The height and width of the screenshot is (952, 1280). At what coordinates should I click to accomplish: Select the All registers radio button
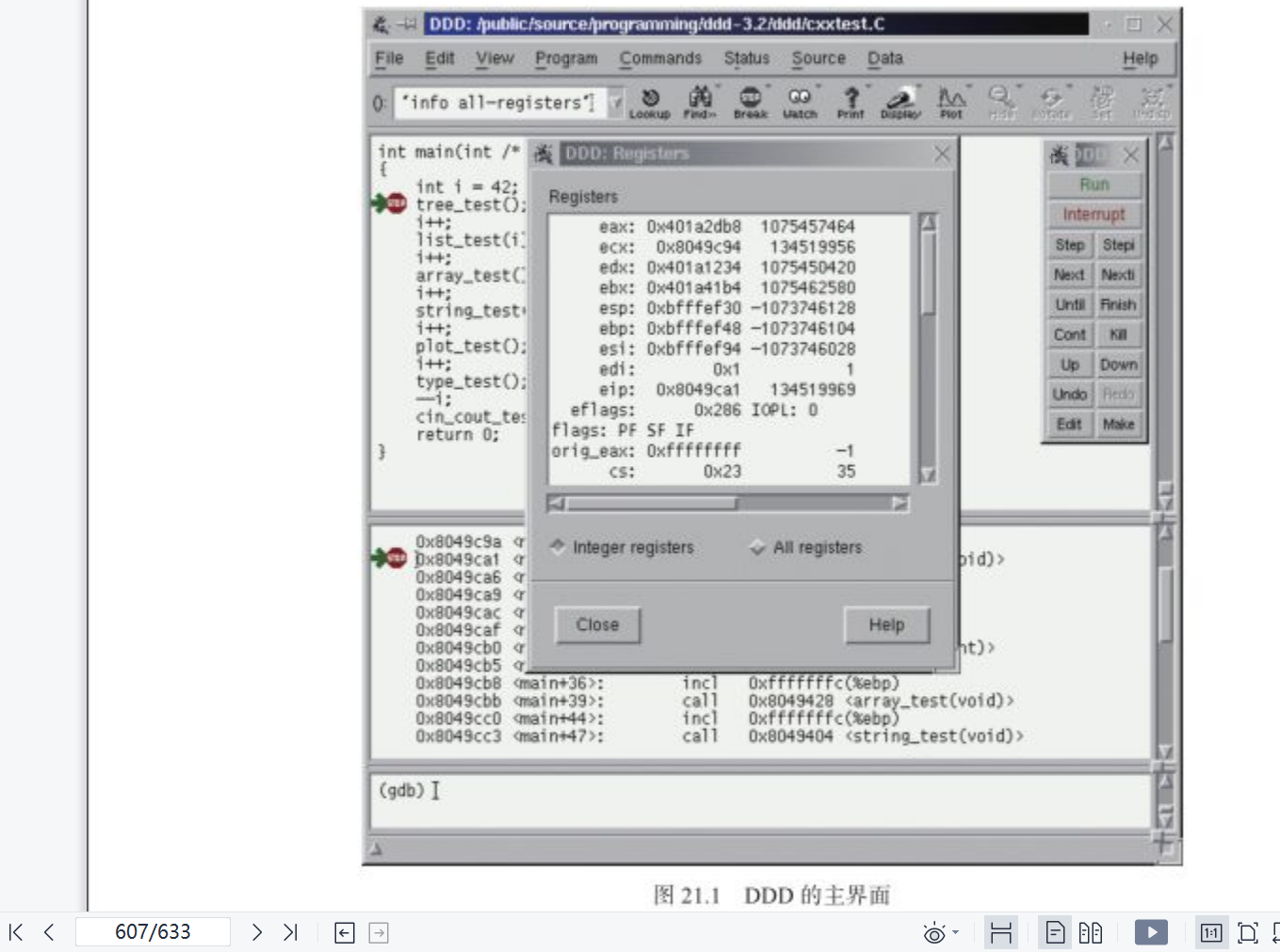coord(757,546)
